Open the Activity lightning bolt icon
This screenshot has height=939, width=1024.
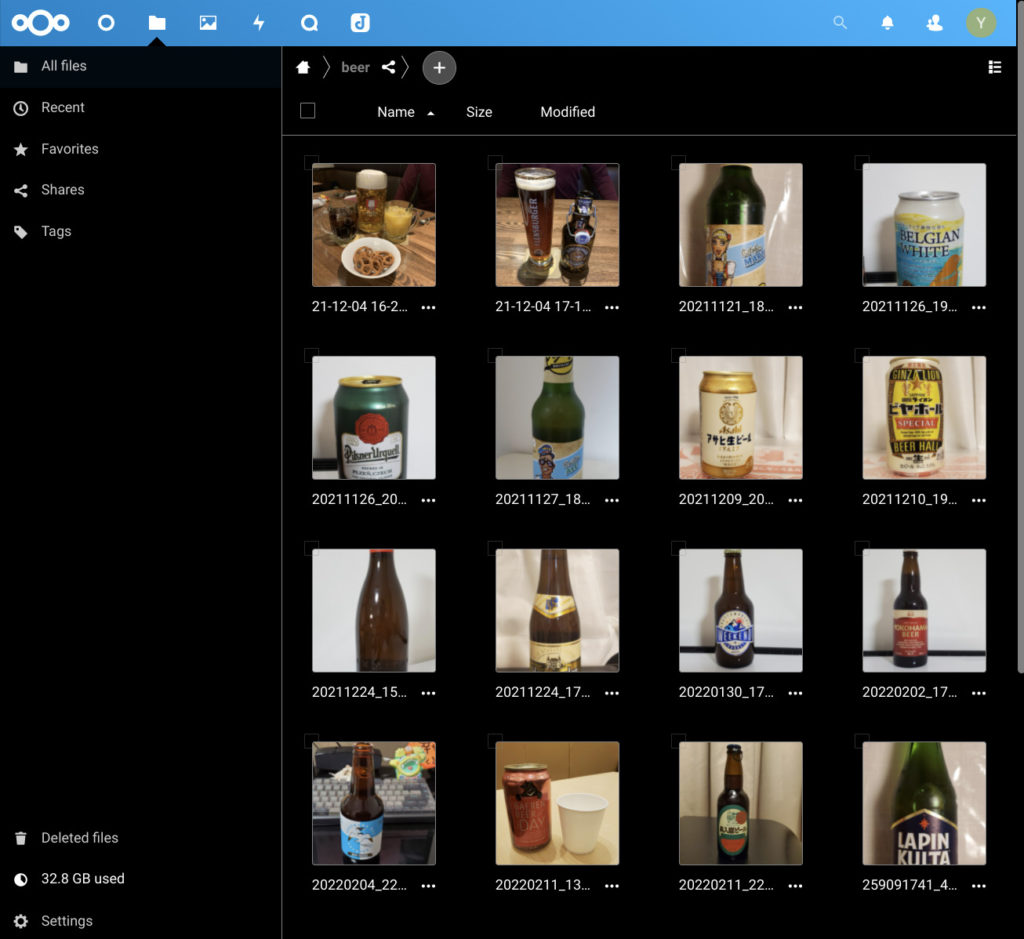coord(259,23)
